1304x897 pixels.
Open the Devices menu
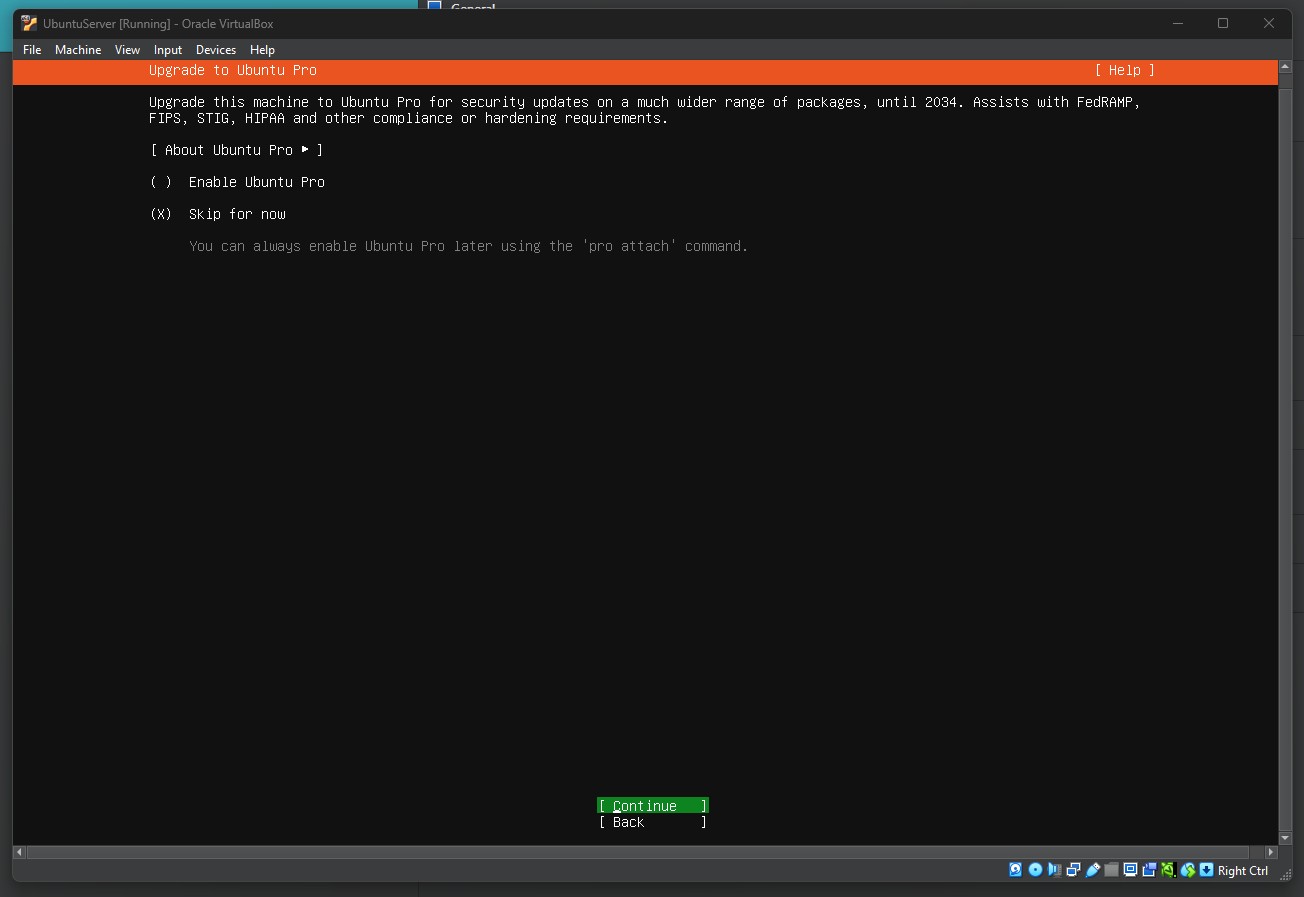[216, 49]
